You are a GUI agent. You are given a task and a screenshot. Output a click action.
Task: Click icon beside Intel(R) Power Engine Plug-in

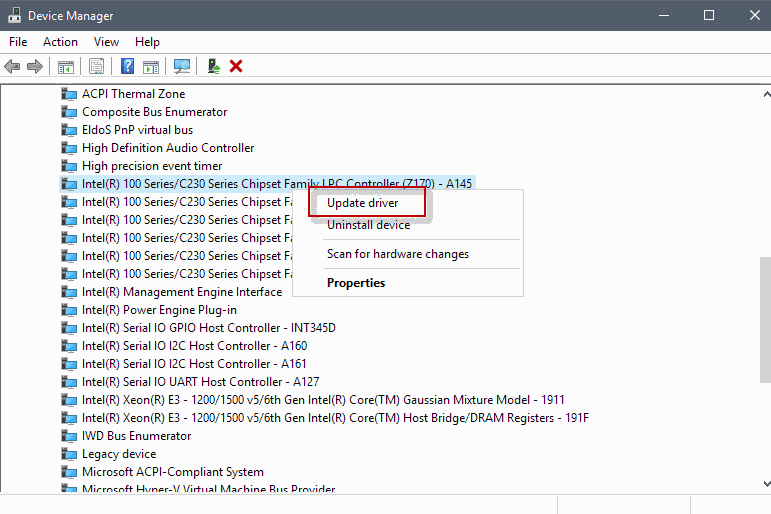[69, 310]
